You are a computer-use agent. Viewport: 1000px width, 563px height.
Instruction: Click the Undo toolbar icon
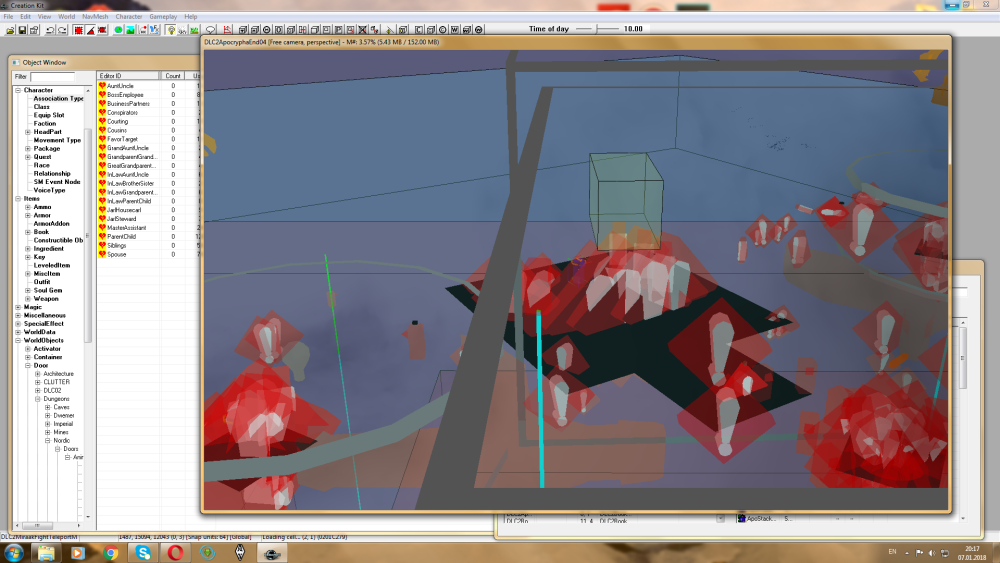(x=50, y=30)
